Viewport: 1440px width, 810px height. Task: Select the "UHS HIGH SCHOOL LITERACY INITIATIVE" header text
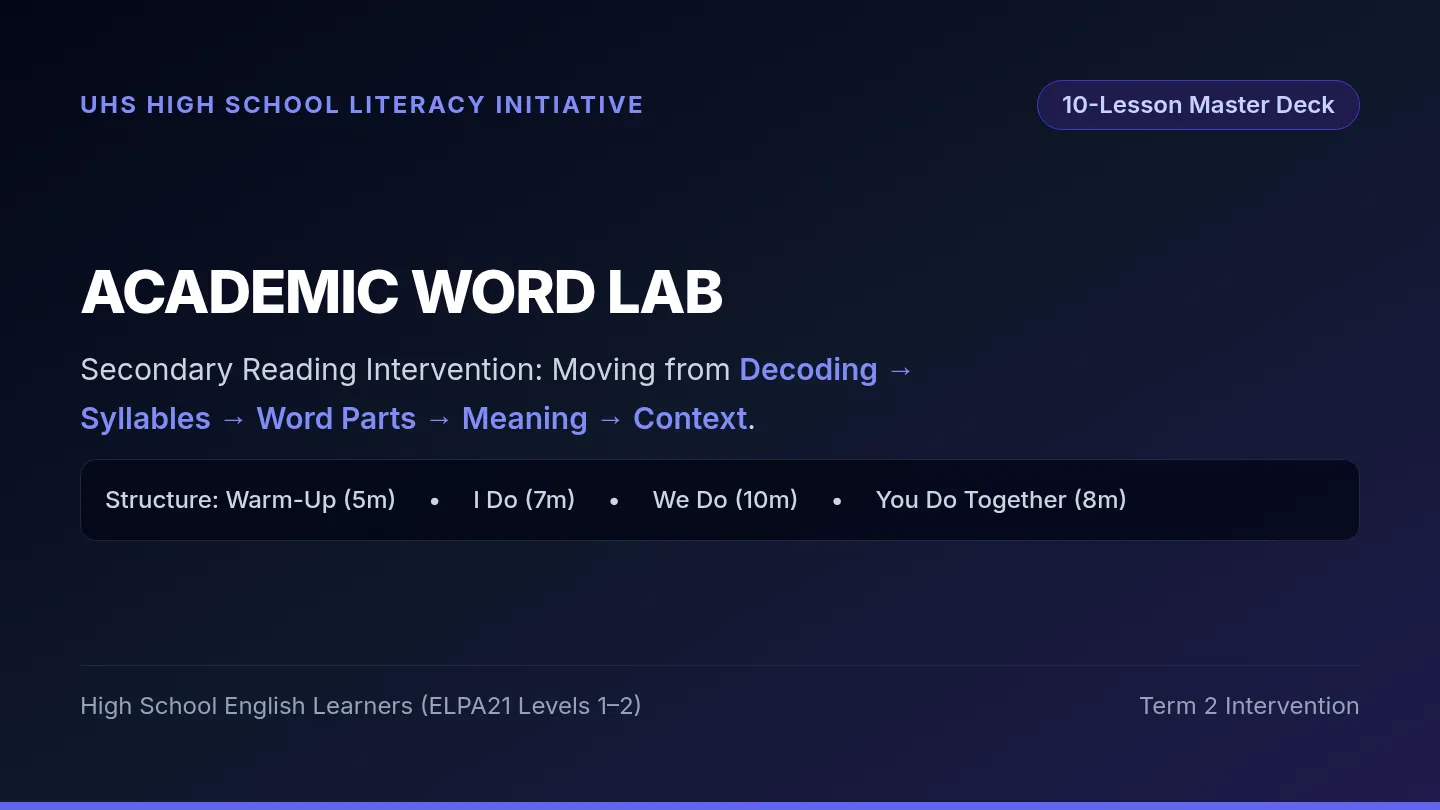tap(362, 105)
